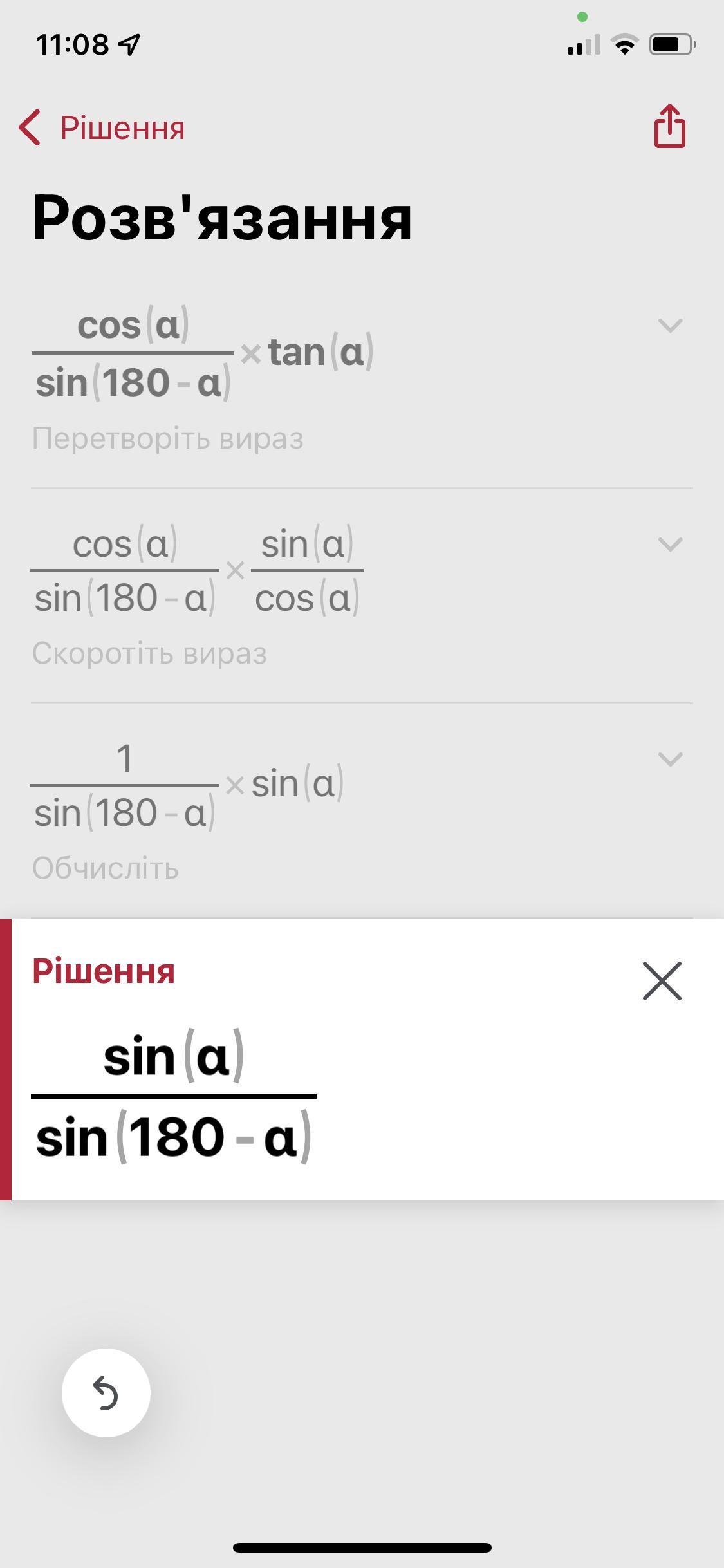Tap the final sin(α)/sin(180-α) answer
Viewport: 724px width, 1568px height.
pyautogui.click(x=174, y=1097)
